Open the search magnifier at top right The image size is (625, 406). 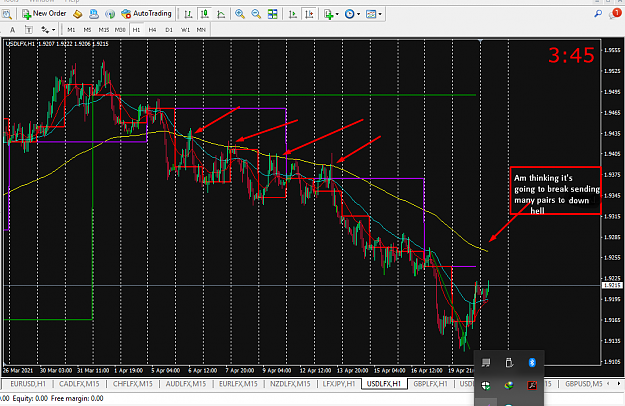(x=598, y=14)
